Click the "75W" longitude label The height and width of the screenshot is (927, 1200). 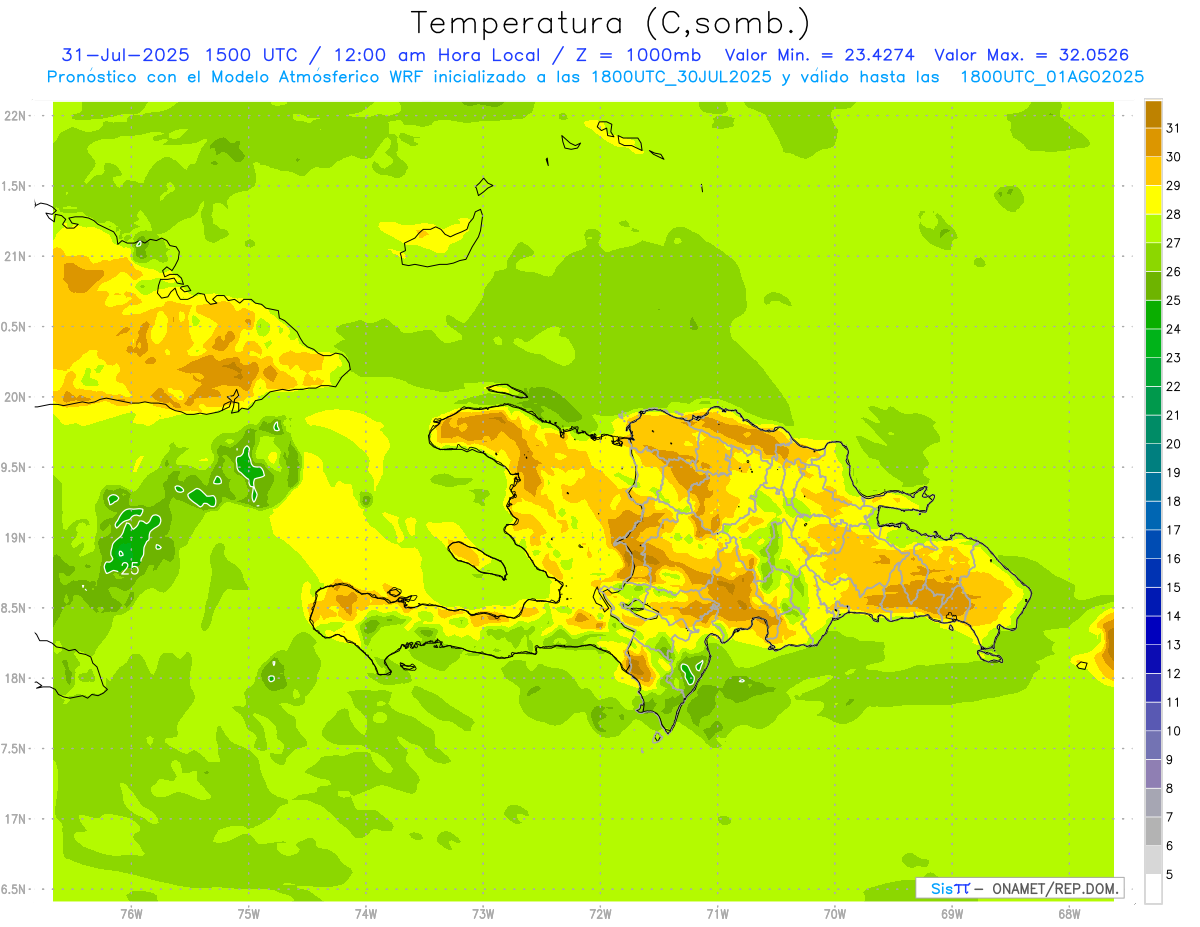[249, 913]
